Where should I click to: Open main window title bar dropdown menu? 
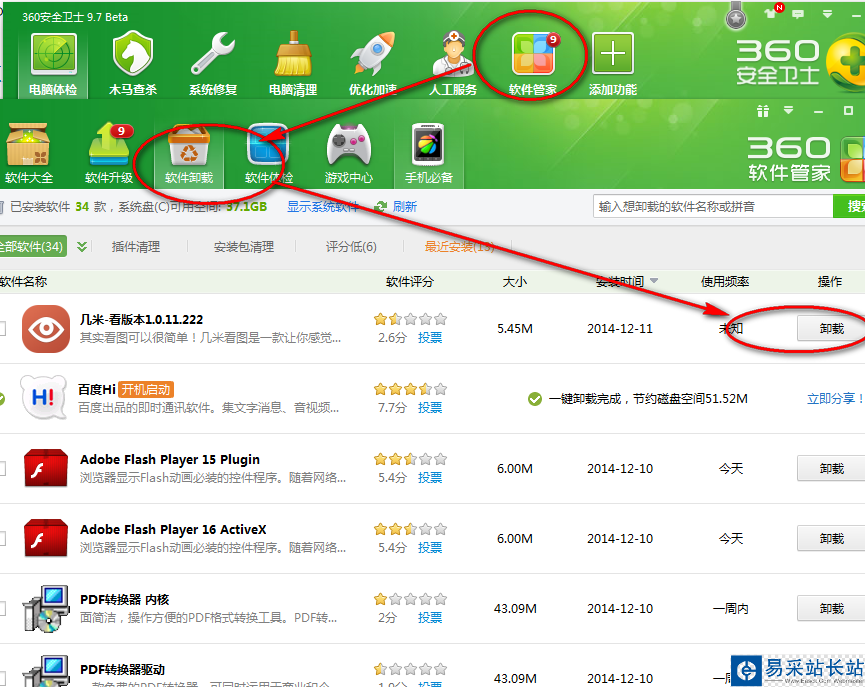coord(827,14)
